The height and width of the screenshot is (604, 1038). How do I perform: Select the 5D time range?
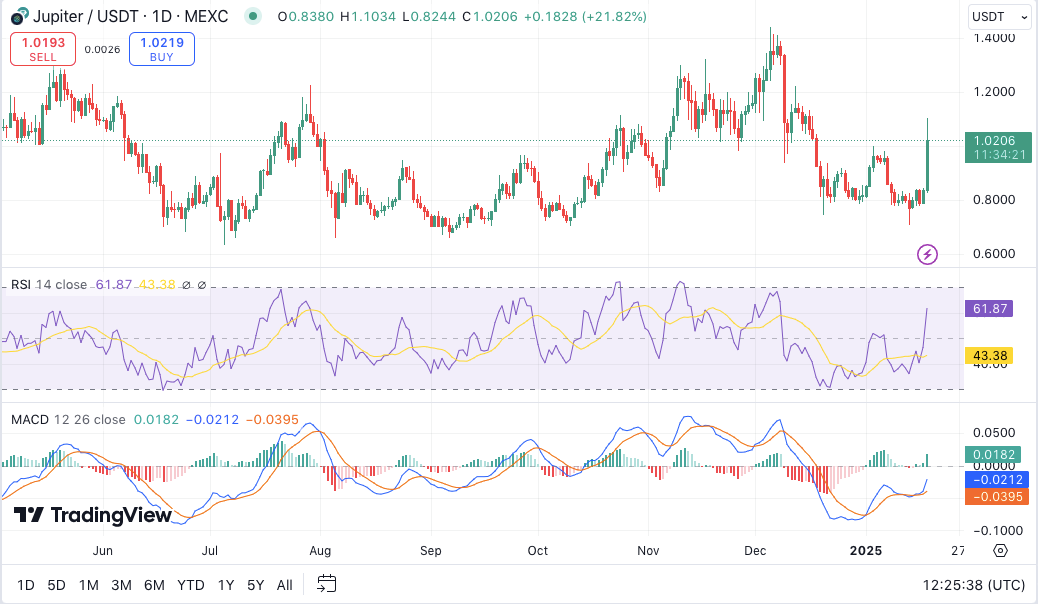tap(56, 585)
